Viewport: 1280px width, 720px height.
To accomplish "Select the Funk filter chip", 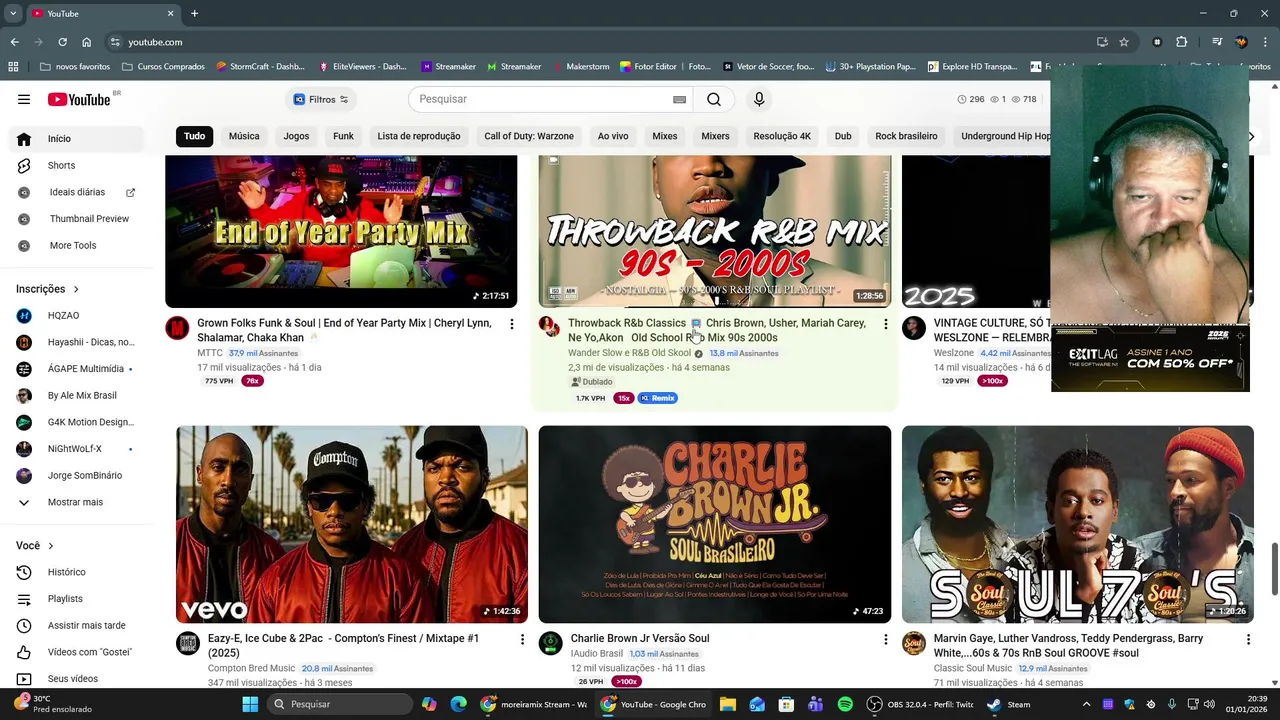I will click(x=343, y=136).
